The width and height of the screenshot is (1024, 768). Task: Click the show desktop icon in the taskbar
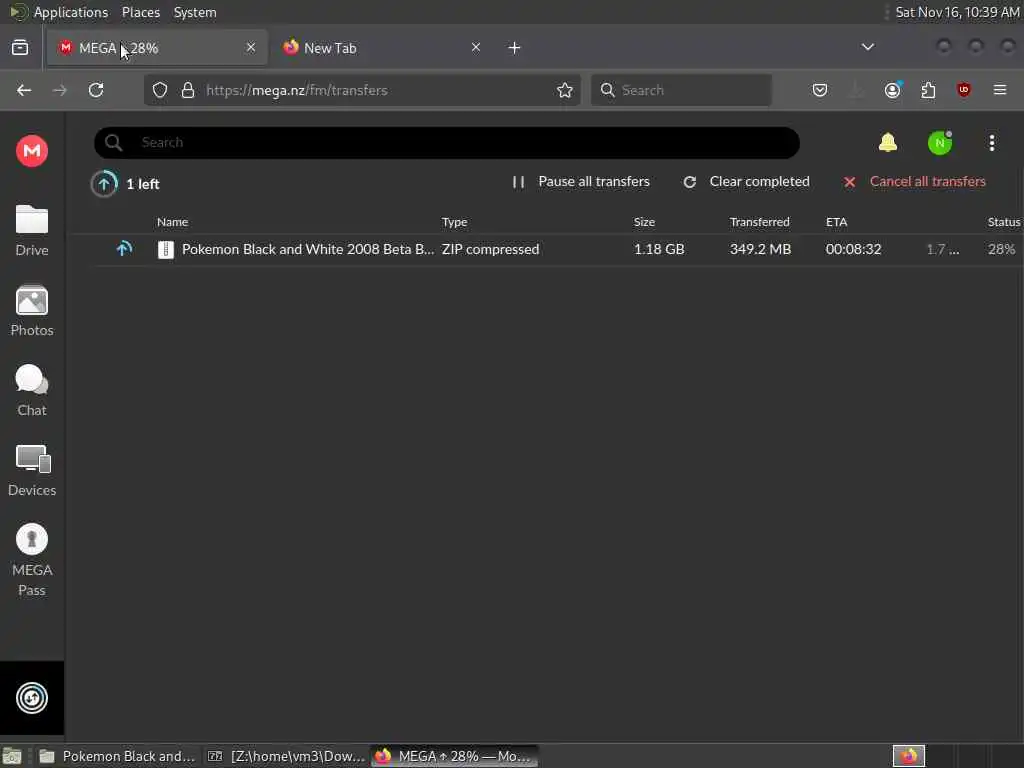pos(12,757)
